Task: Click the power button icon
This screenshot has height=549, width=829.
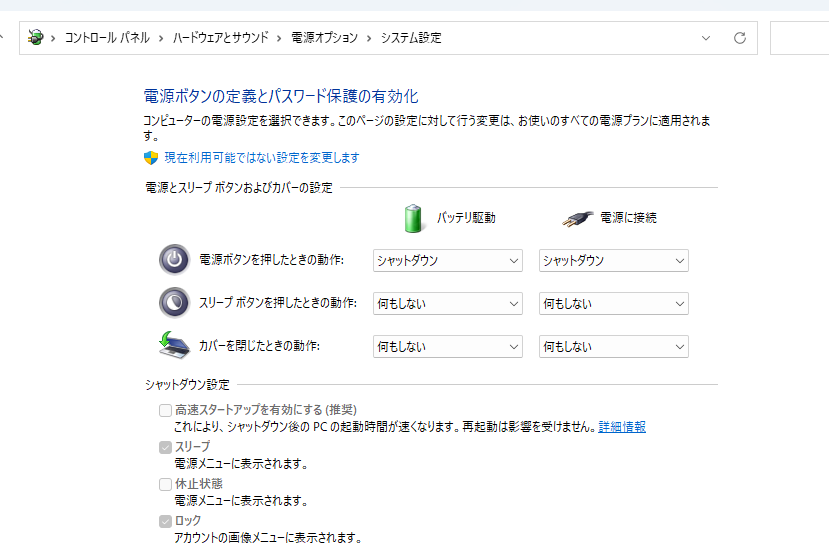Action: pyautogui.click(x=174, y=260)
